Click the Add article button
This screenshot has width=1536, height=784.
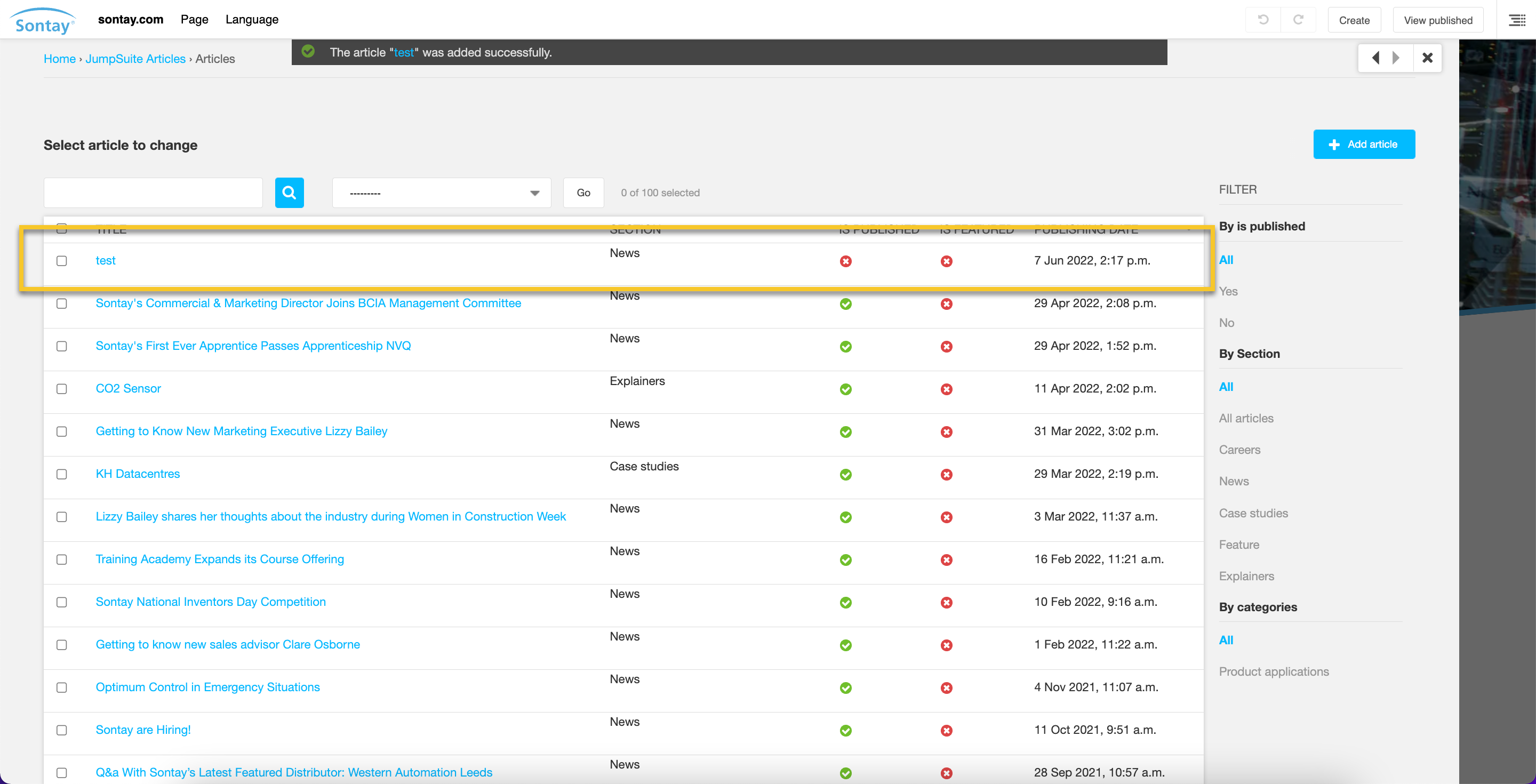pos(1364,145)
